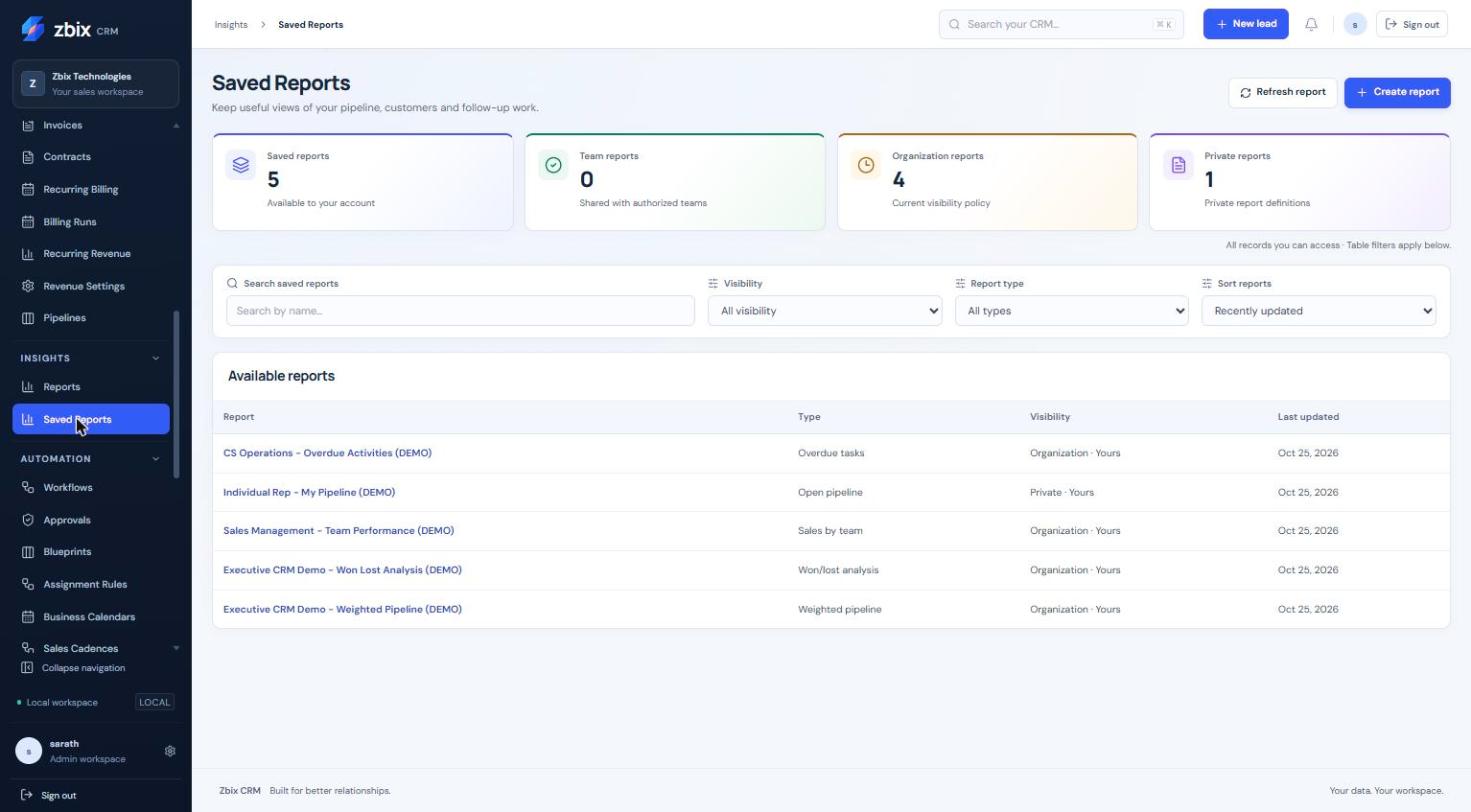
Task: Click the sidebar vertical scrollbar
Action: click(177, 394)
